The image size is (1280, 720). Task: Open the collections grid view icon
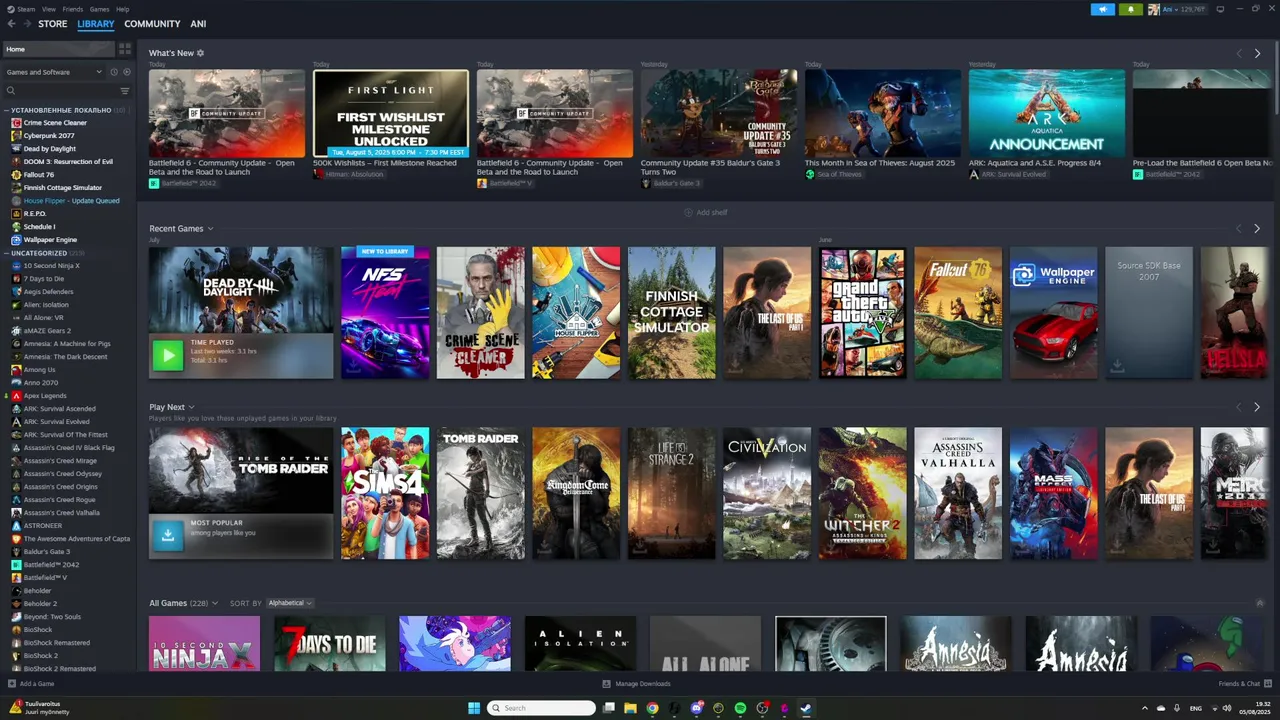[125, 49]
